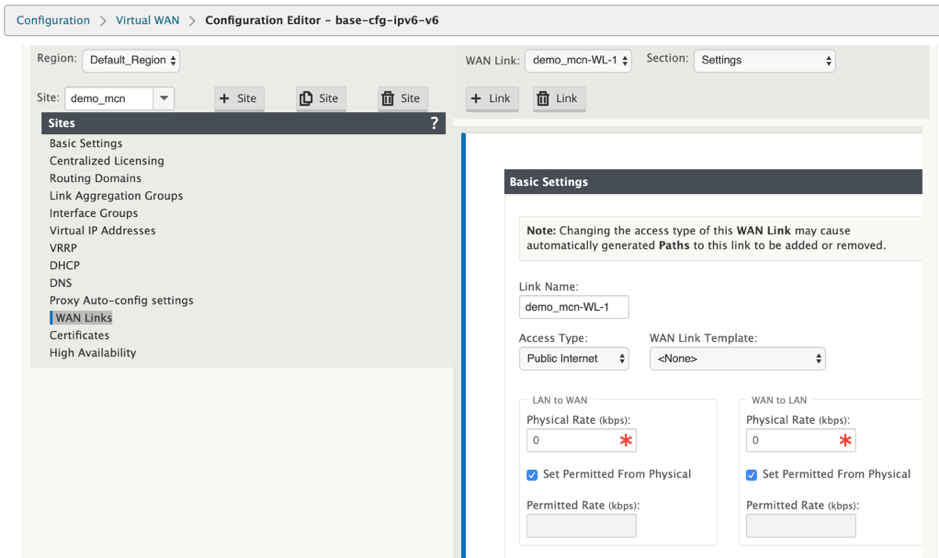Select DNS in the Sites list

(x=60, y=283)
